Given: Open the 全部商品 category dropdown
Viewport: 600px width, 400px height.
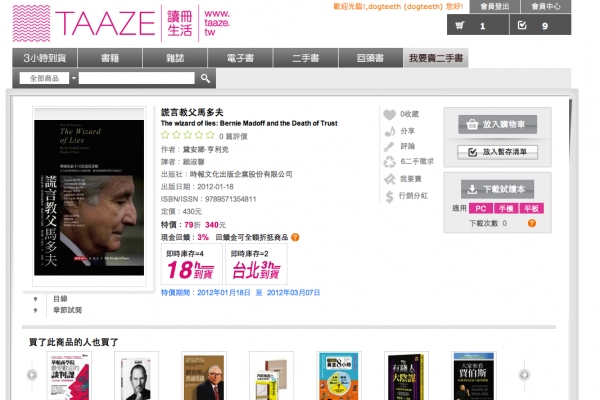Looking at the screenshot, I should tap(48, 78).
